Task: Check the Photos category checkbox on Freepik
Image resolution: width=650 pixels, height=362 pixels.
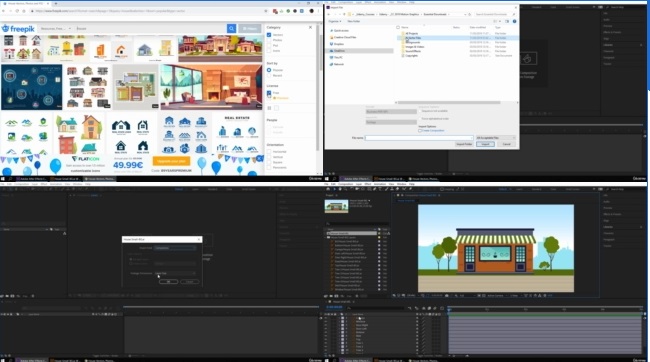Action: coord(269,40)
